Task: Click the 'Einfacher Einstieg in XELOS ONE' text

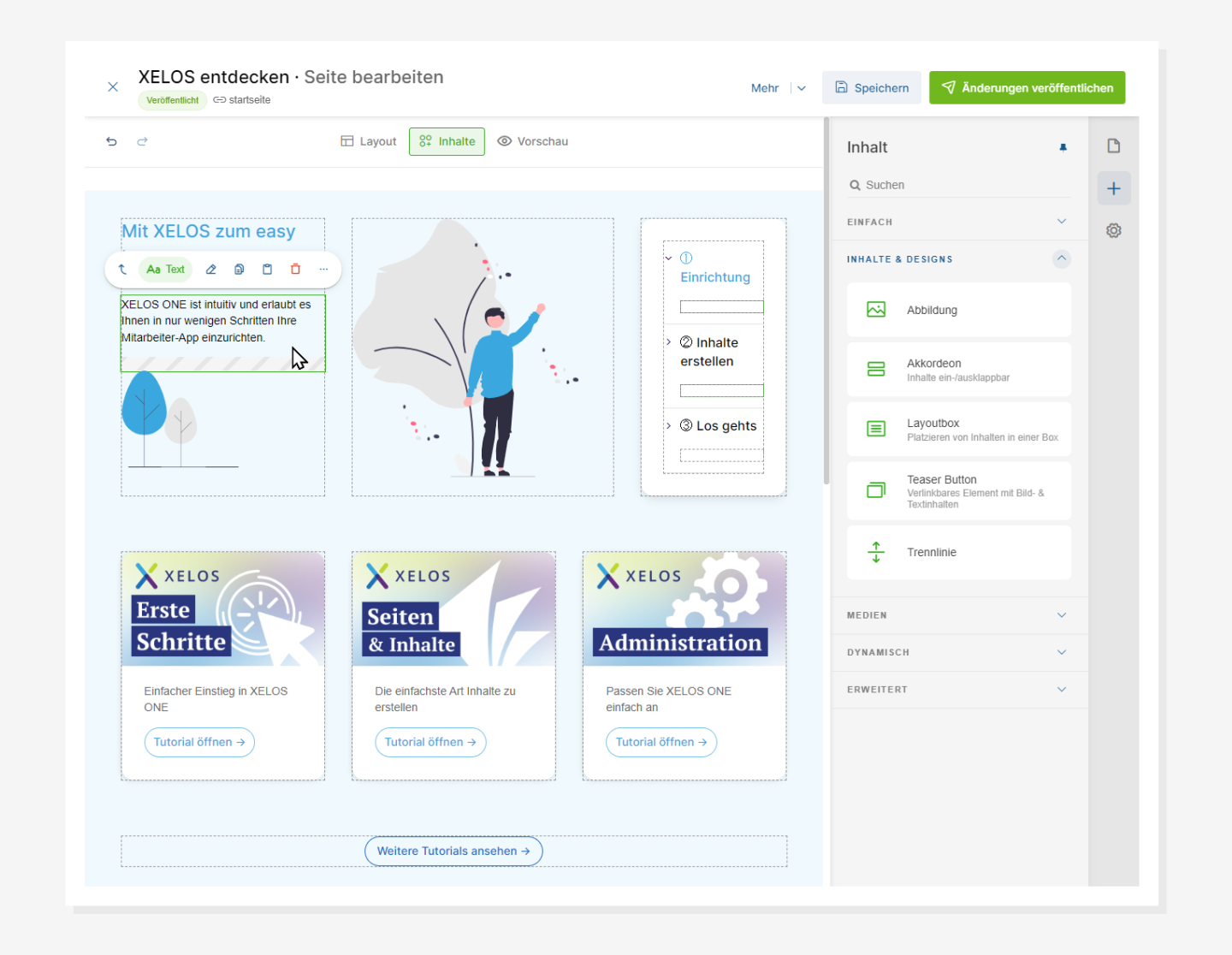Action: 216,699
